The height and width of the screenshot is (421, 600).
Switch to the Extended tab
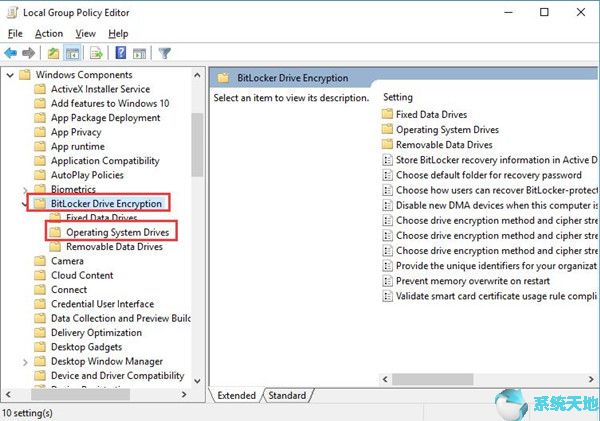pos(237,395)
